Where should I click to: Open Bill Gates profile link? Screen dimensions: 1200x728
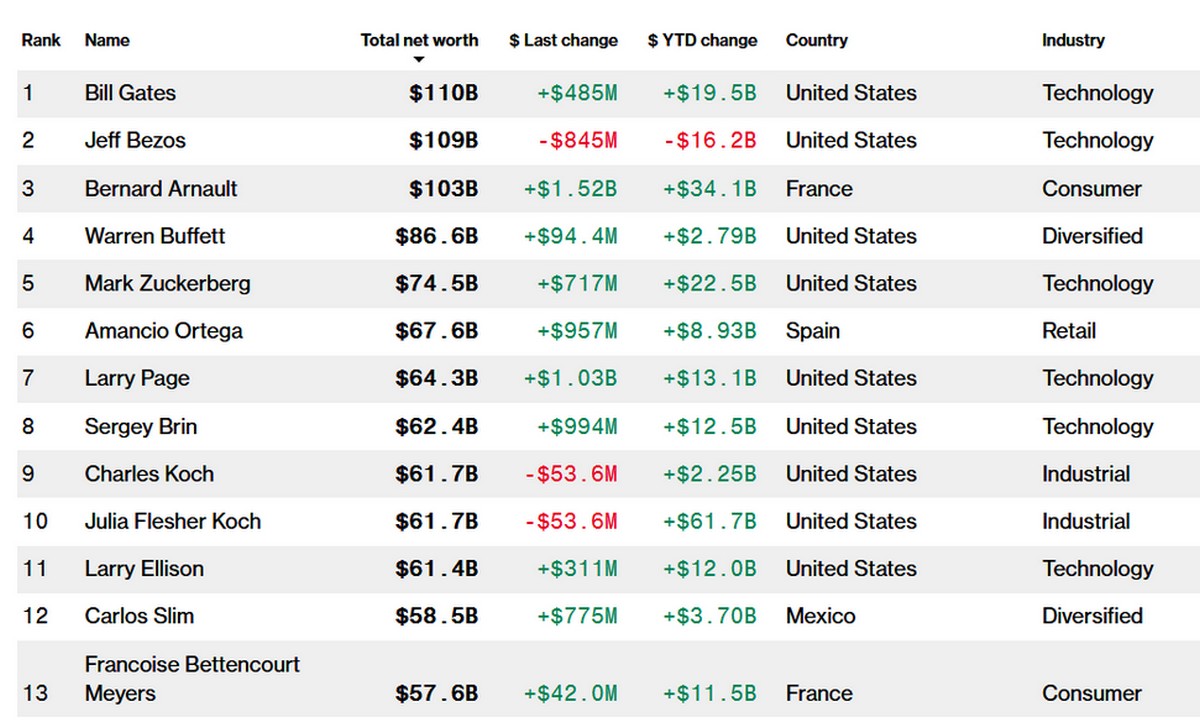(130, 93)
